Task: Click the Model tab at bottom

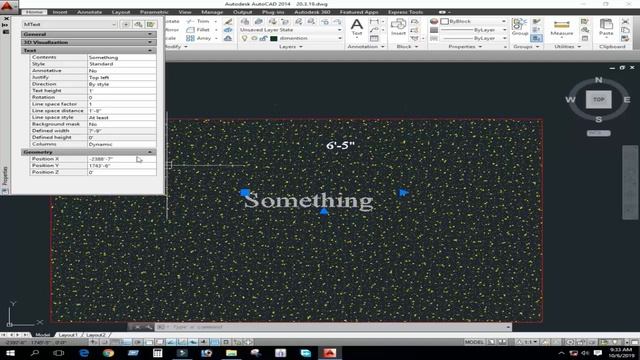Action: click(x=42, y=335)
